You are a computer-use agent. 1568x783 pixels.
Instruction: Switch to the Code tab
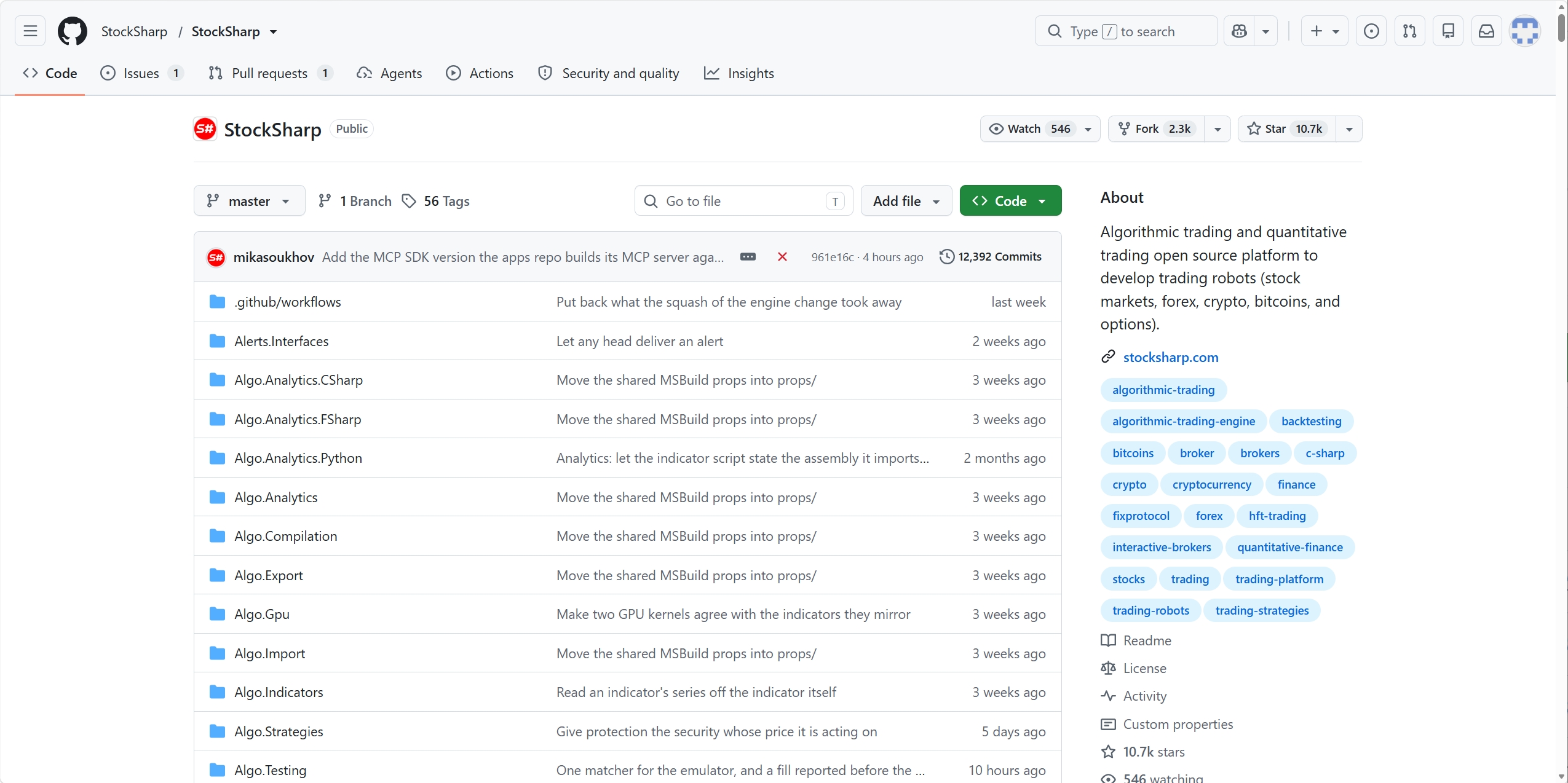click(x=50, y=73)
